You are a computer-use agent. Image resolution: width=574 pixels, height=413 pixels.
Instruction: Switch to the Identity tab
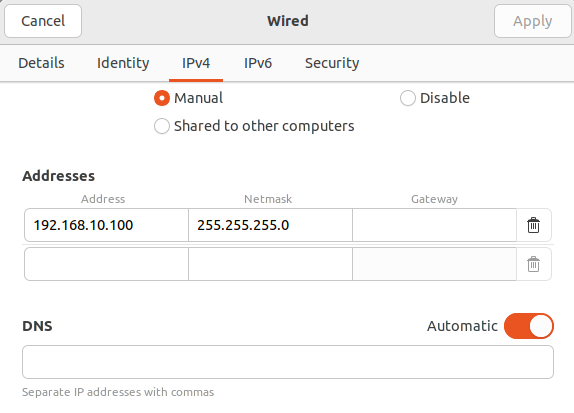[123, 63]
